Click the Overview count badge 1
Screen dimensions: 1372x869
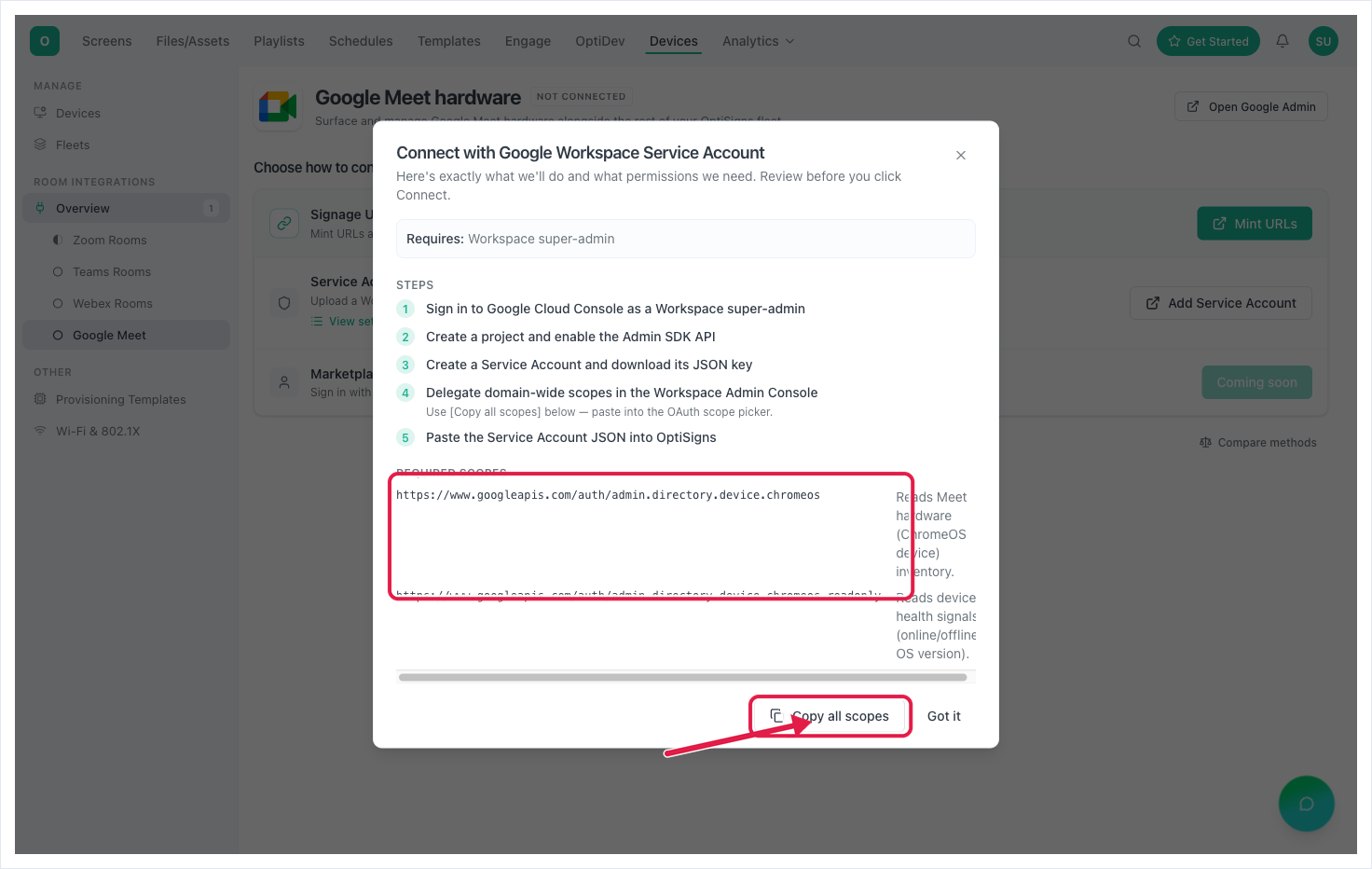click(x=211, y=208)
